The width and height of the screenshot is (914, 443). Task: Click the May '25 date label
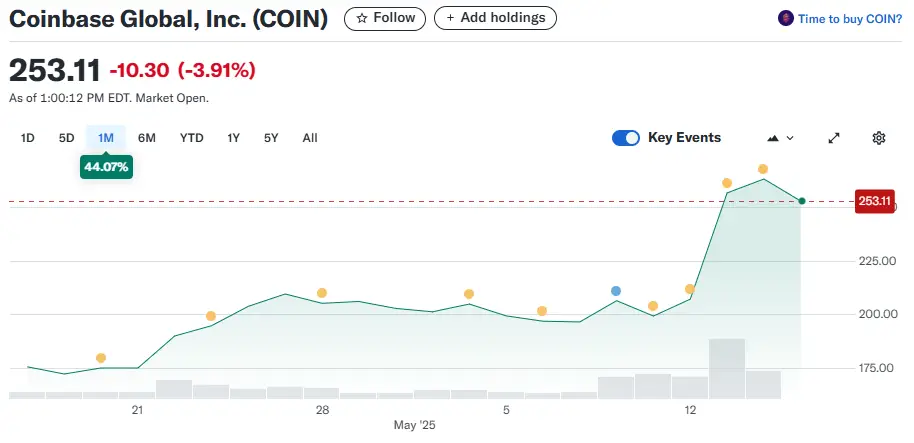click(x=414, y=425)
